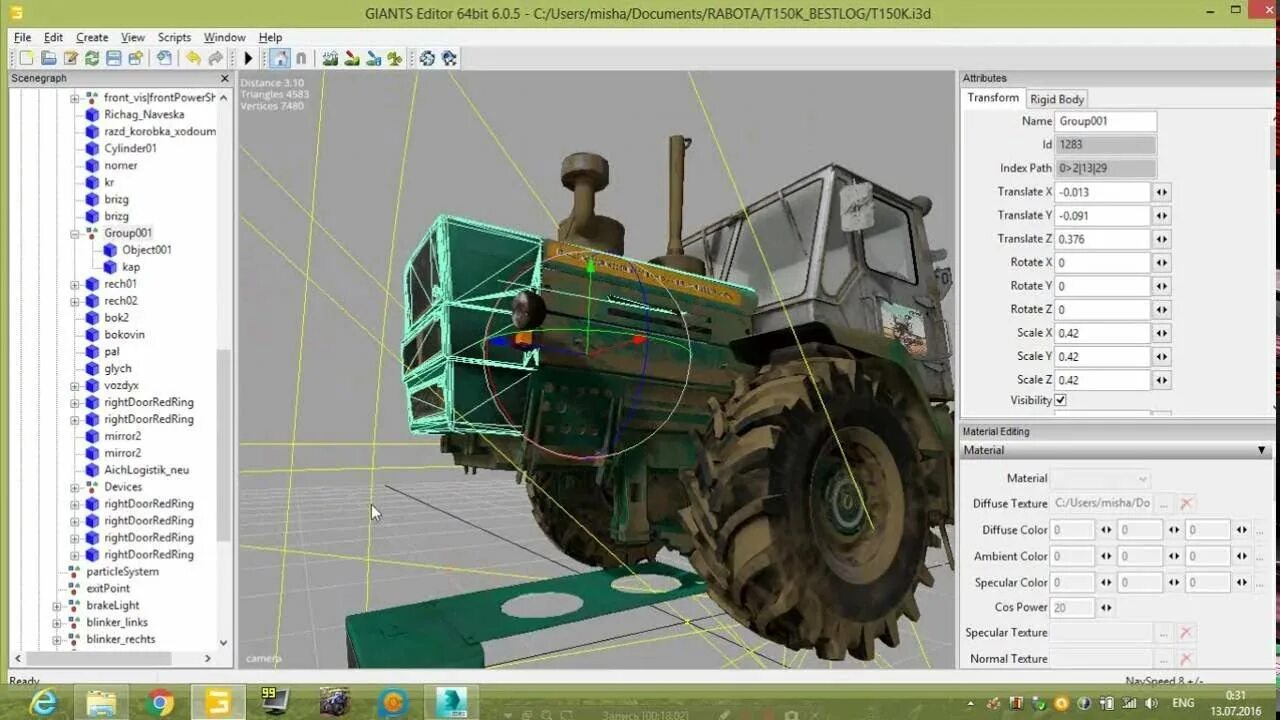The width and height of the screenshot is (1280, 720).
Task: Switch to the Rigid Body tab
Action: click(1057, 99)
